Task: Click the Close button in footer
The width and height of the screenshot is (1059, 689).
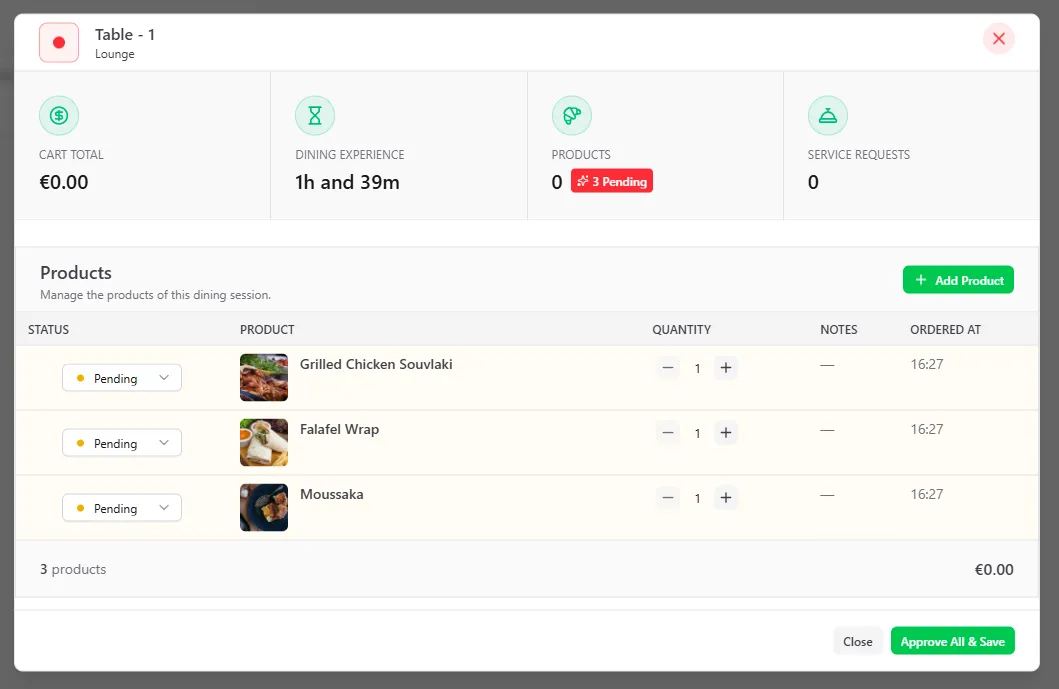Action: pyautogui.click(x=857, y=642)
